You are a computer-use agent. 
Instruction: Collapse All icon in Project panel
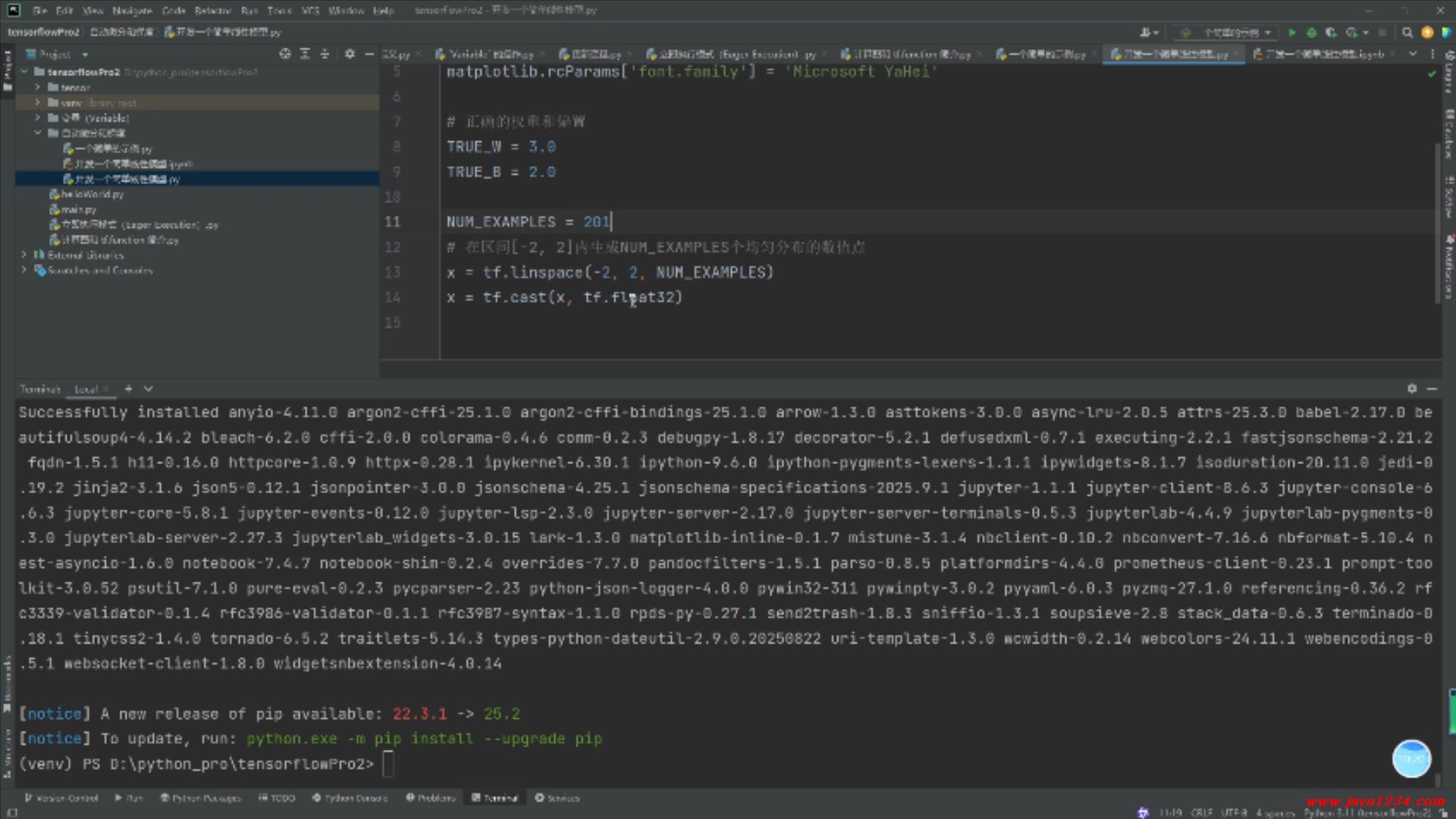click(x=325, y=54)
